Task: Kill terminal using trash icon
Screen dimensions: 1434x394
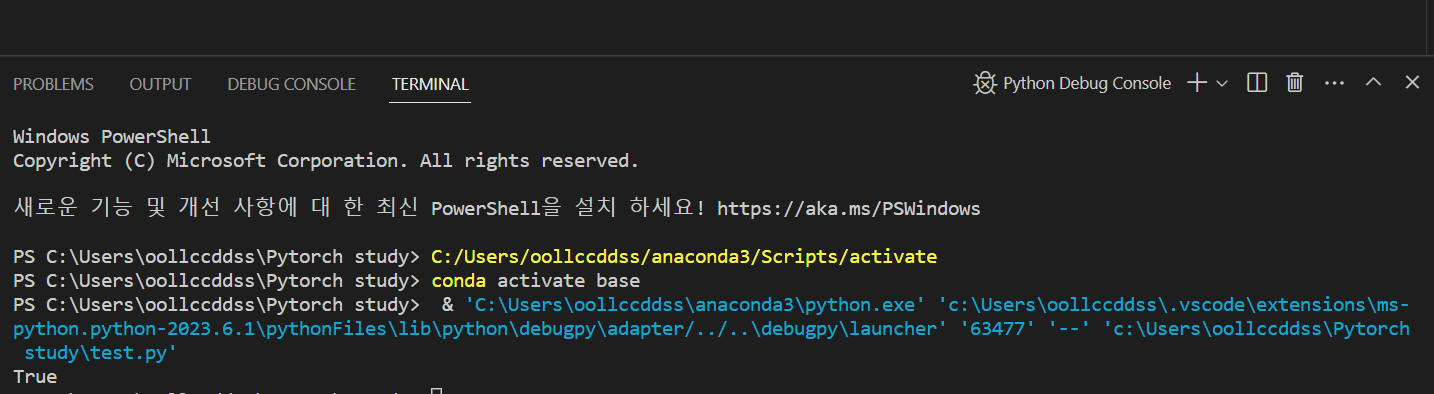Action: tap(1294, 84)
